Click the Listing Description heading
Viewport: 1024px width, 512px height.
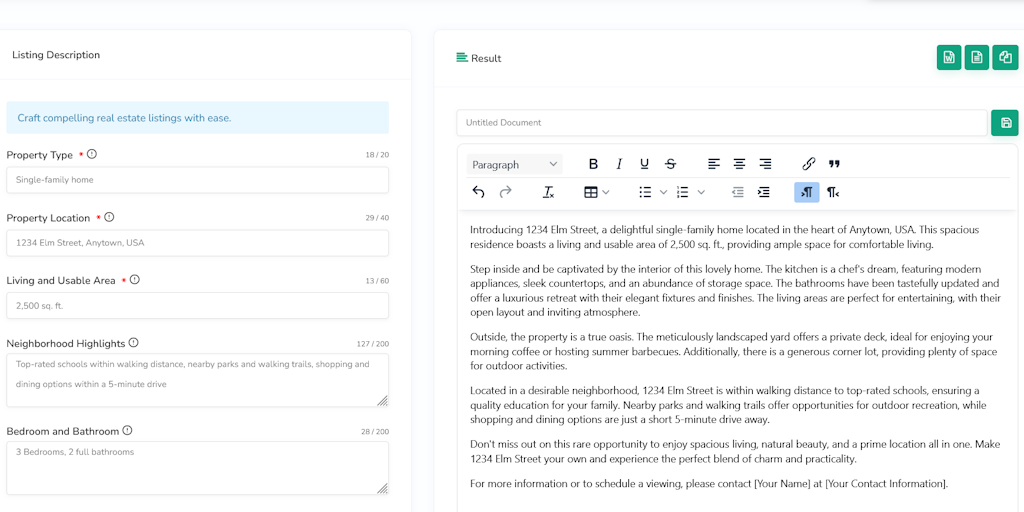pyautogui.click(x=56, y=55)
